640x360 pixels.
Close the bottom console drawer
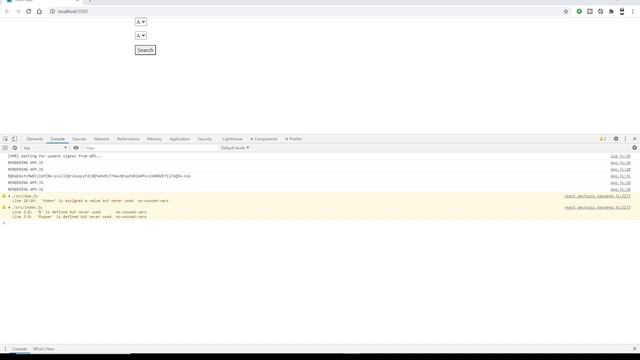point(634,349)
